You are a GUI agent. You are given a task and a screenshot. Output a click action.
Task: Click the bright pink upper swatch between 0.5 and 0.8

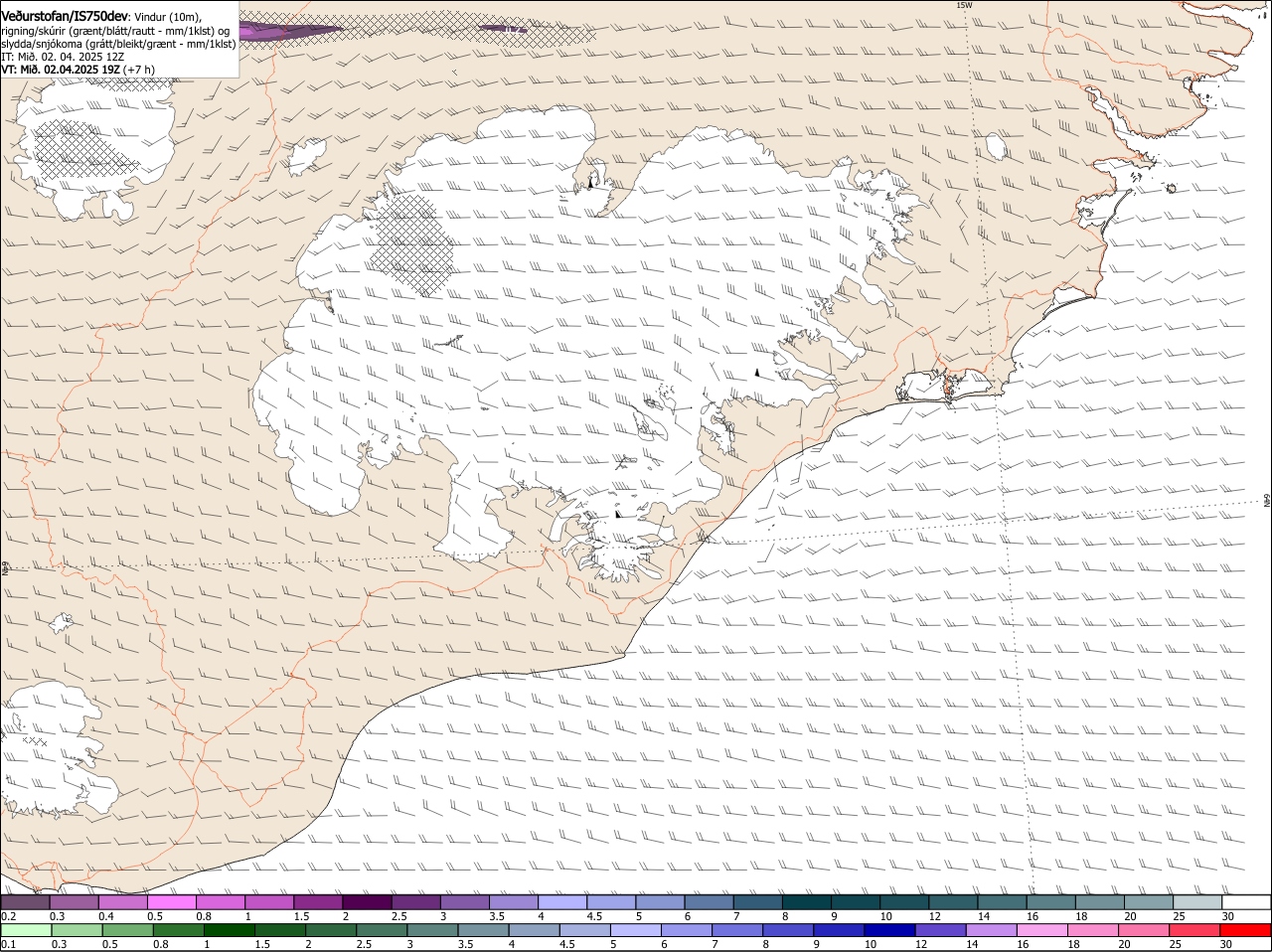(171, 902)
